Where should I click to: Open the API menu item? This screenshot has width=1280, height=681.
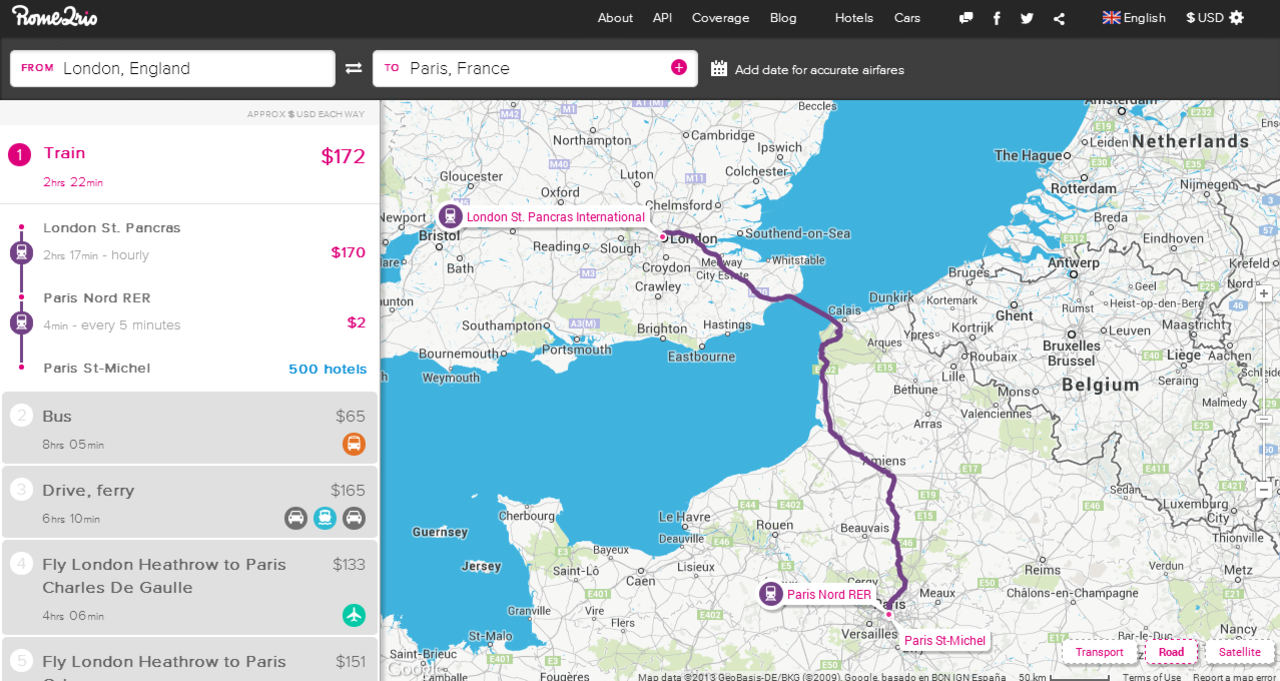[662, 17]
